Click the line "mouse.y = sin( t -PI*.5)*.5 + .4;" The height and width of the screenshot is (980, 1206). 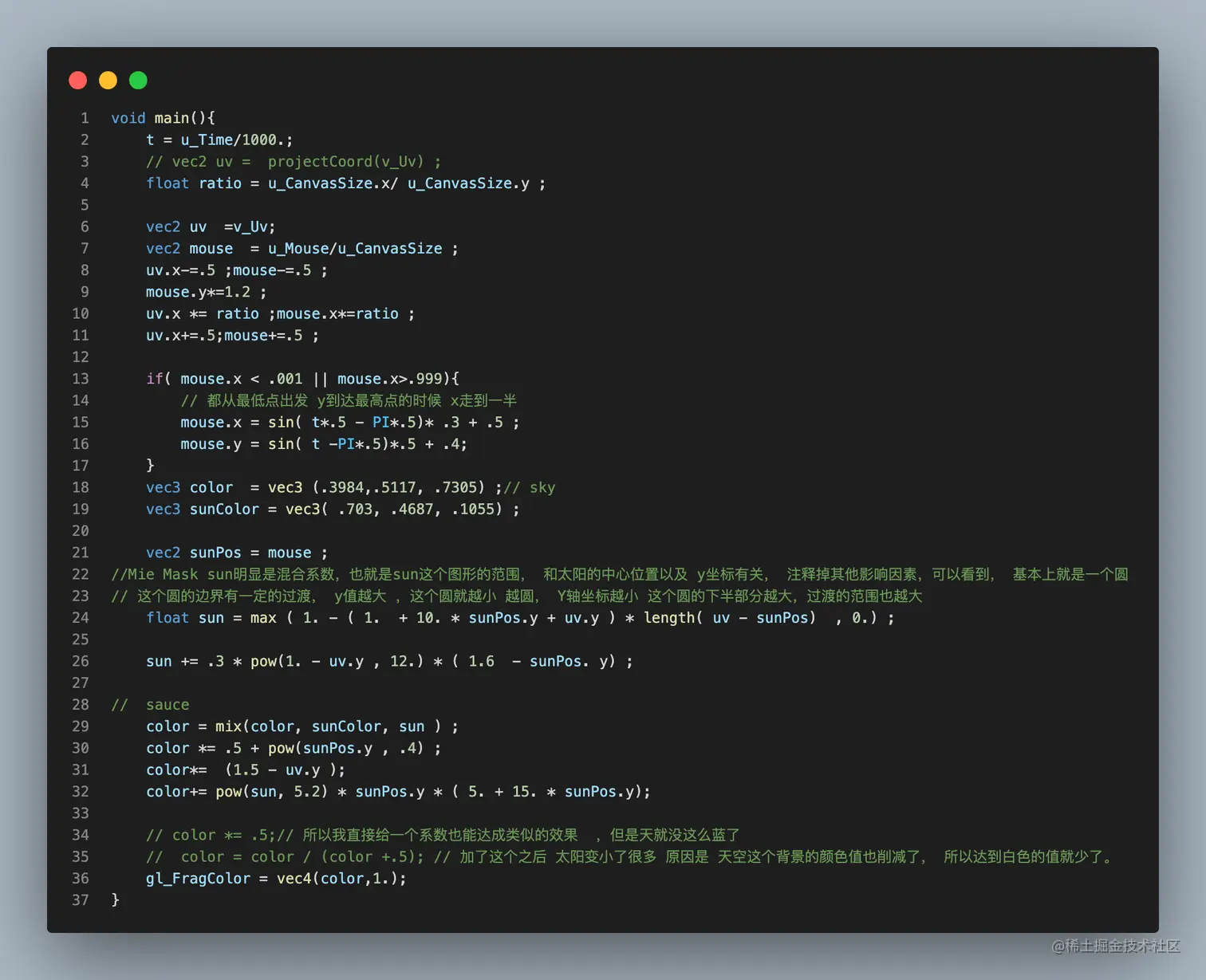point(324,443)
